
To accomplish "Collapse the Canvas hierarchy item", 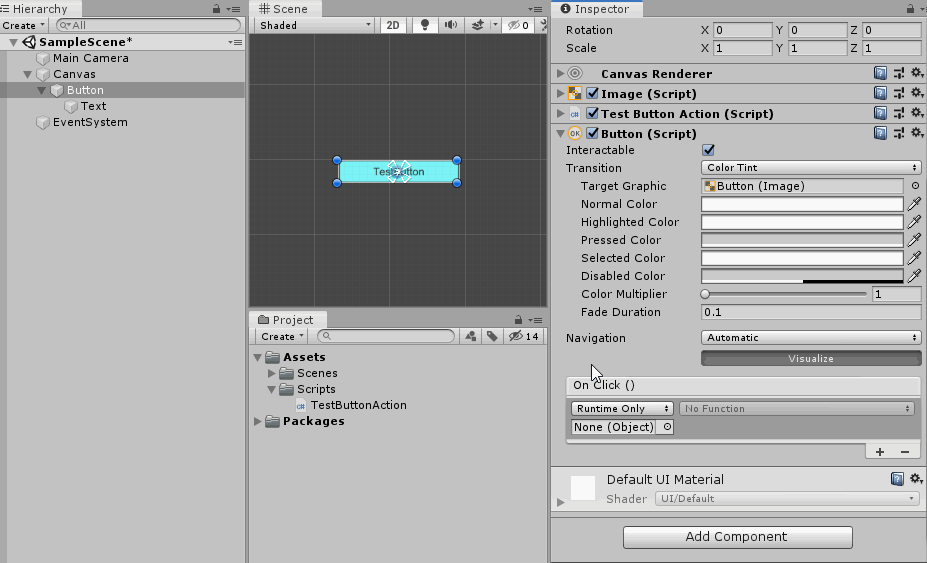I will point(28,75).
